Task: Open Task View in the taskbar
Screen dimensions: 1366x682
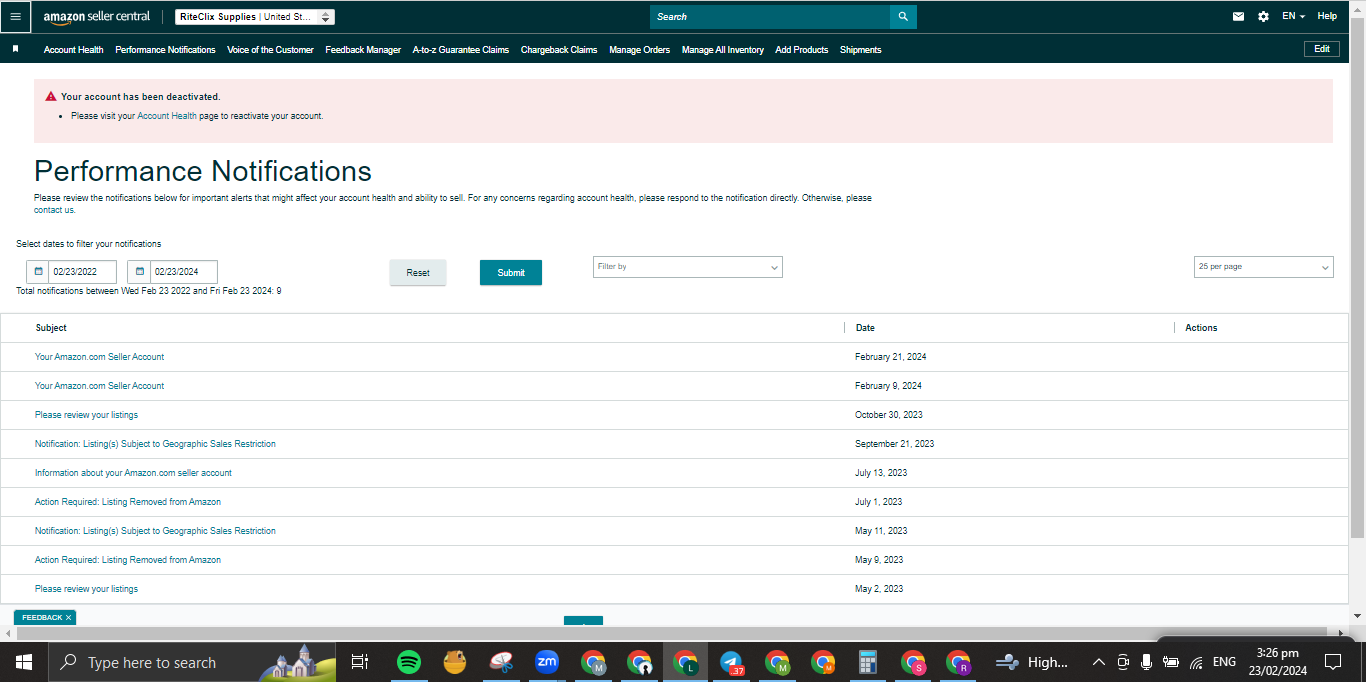Action: tap(360, 662)
